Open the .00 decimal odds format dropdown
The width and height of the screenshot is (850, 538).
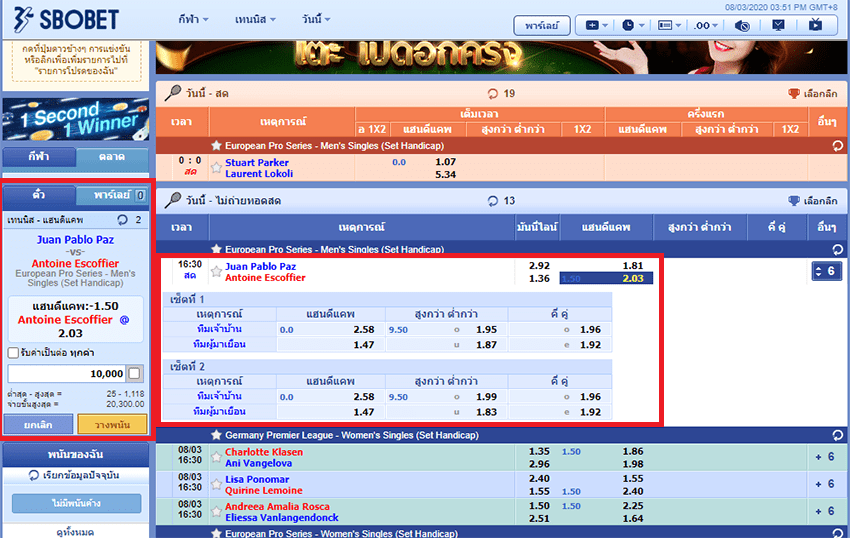pyautogui.click(x=706, y=25)
